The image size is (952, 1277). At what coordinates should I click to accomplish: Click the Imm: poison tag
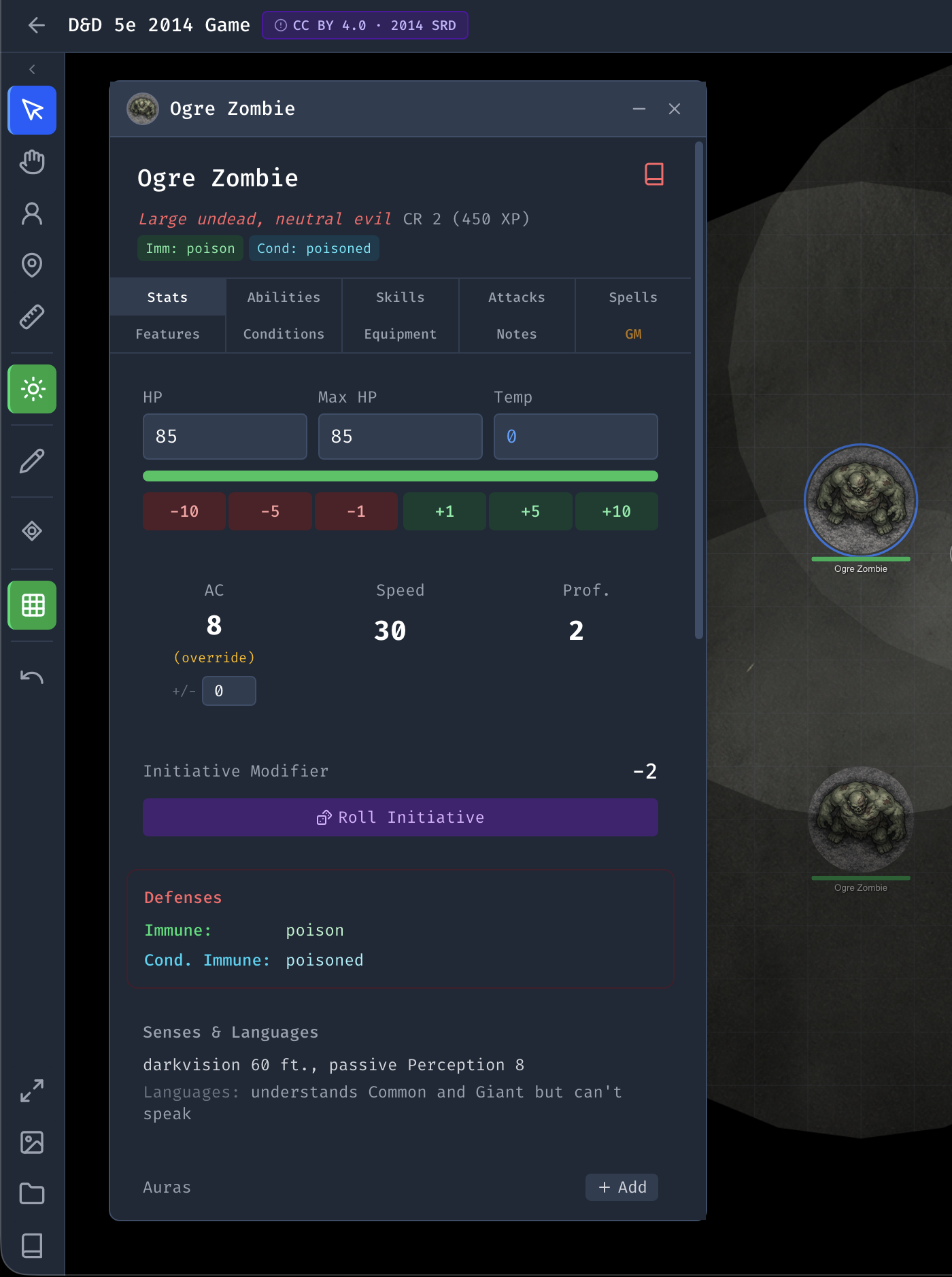(190, 248)
